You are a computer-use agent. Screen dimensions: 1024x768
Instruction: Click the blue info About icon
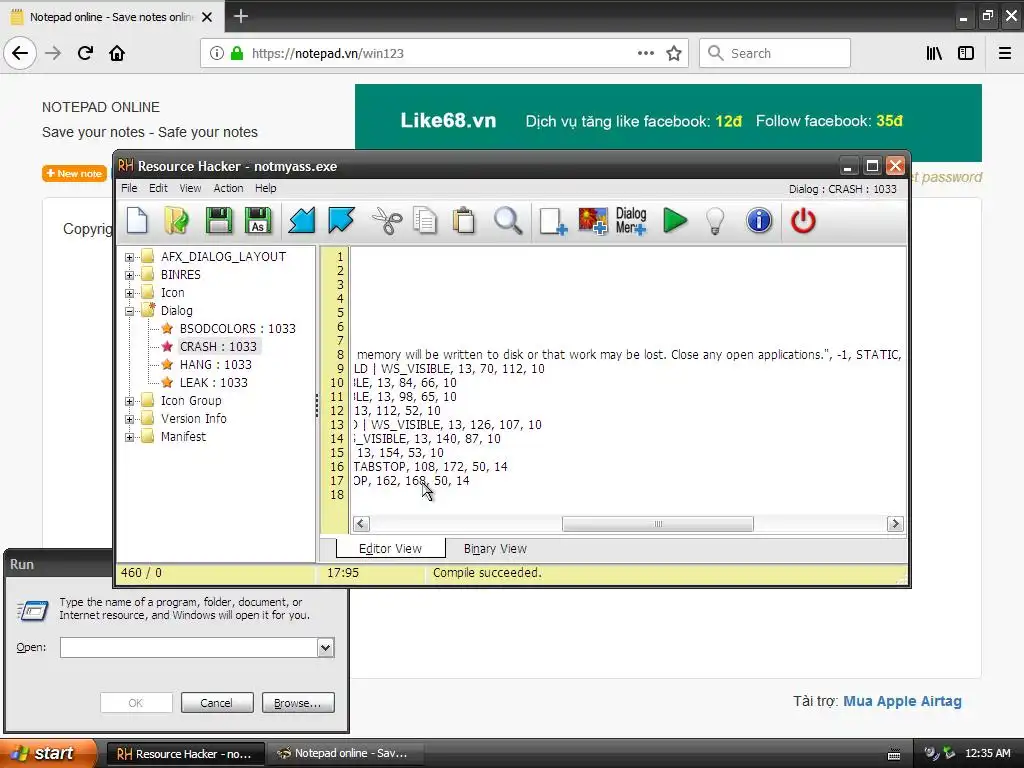(759, 221)
